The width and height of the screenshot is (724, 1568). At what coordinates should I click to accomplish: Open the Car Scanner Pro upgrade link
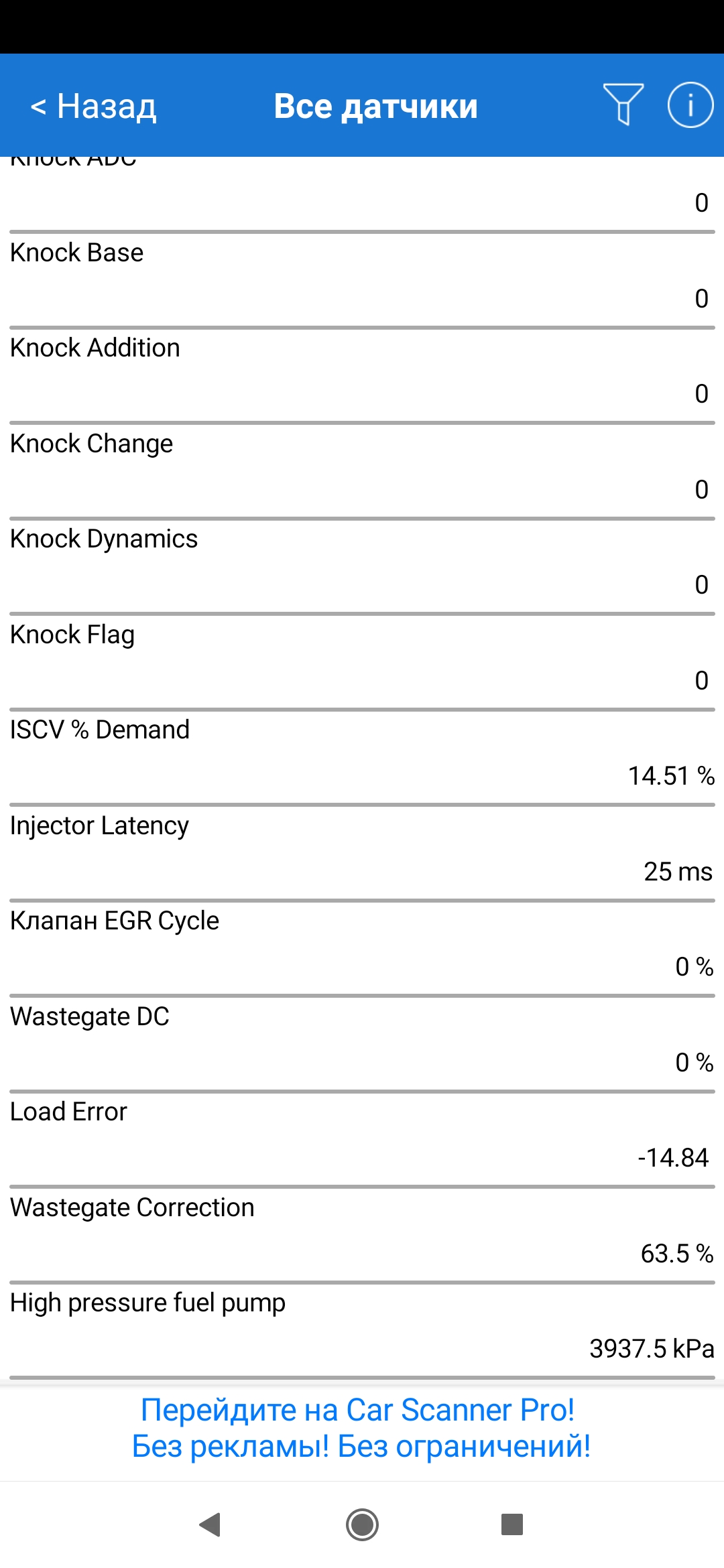[x=361, y=1428]
